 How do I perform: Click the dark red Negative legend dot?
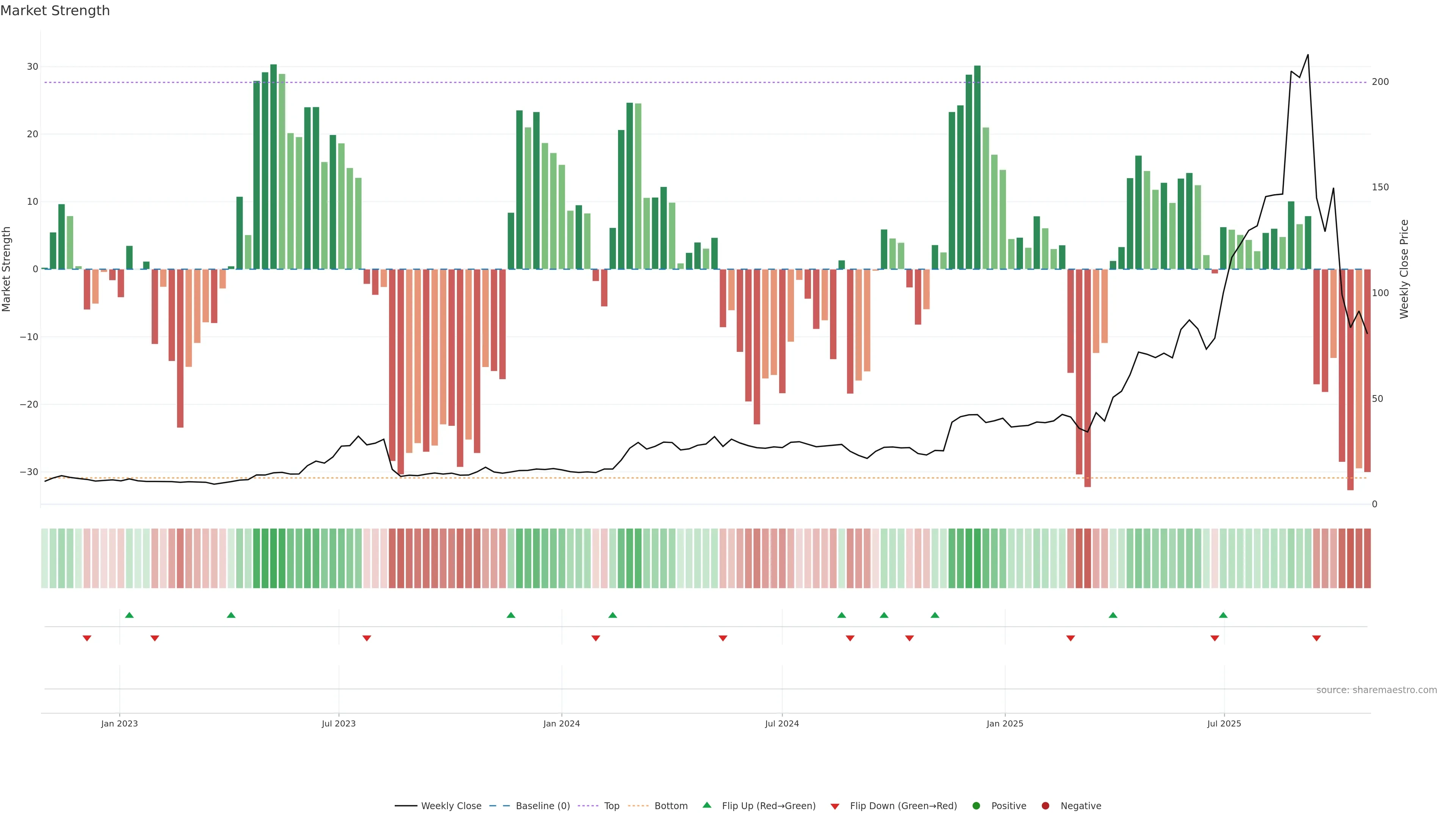click(1045, 805)
